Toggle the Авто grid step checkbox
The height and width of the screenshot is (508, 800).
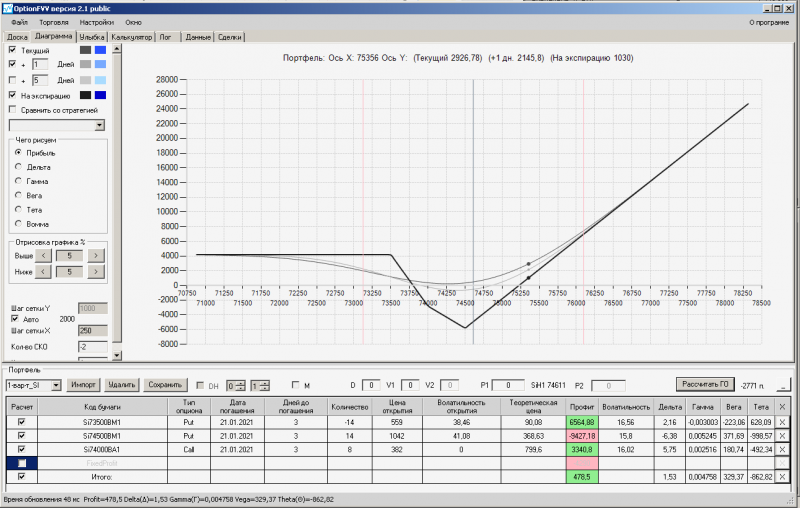pyautogui.click(x=15, y=319)
